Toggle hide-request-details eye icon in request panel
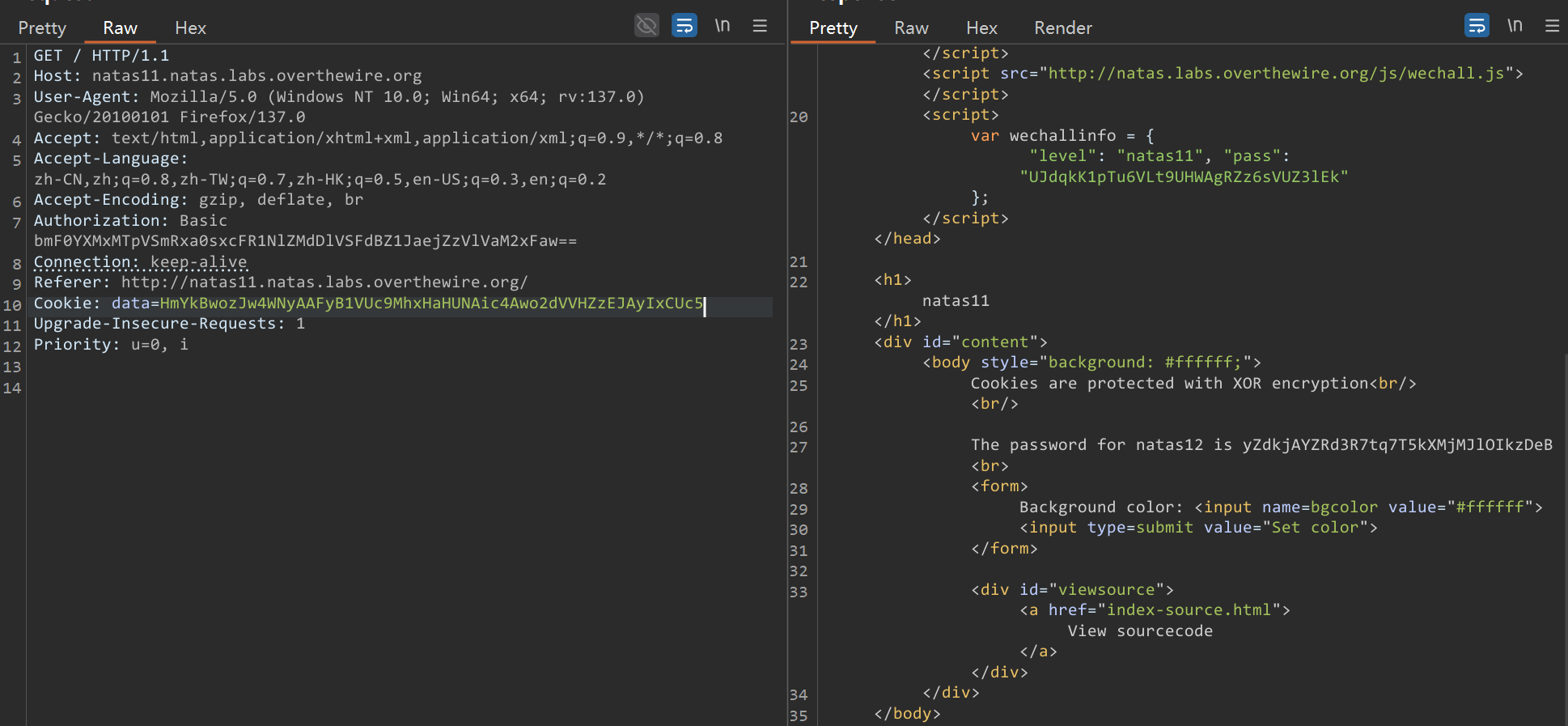This screenshot has height=726, width=1568. click(646, 26)
